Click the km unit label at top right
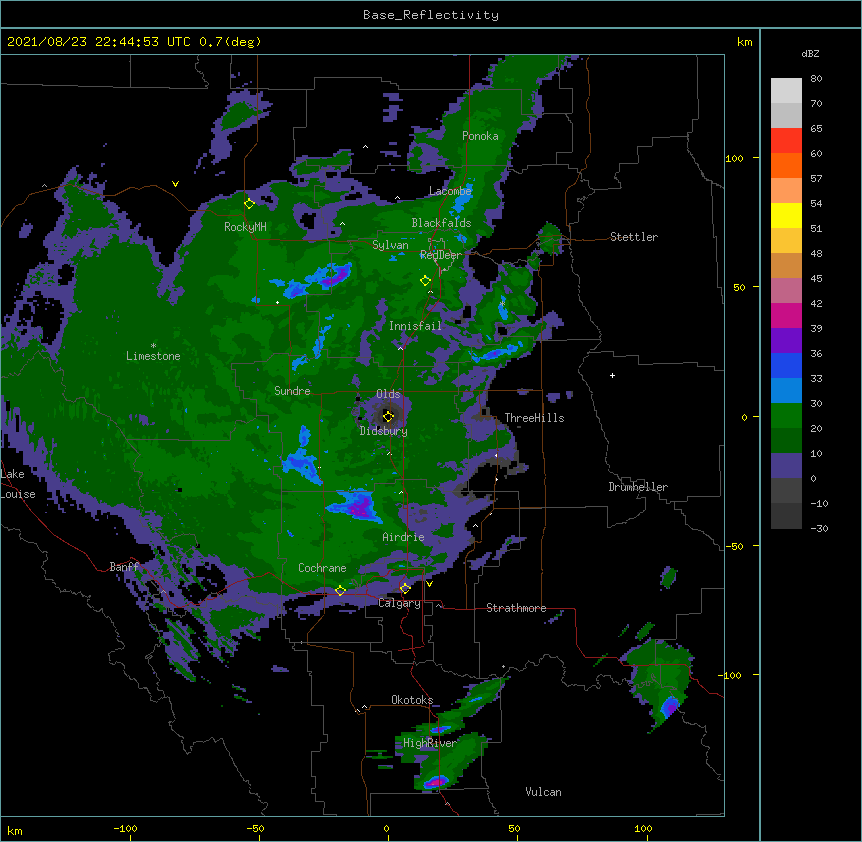This screenshot has width=862, height=842. (x=745, y=42)
